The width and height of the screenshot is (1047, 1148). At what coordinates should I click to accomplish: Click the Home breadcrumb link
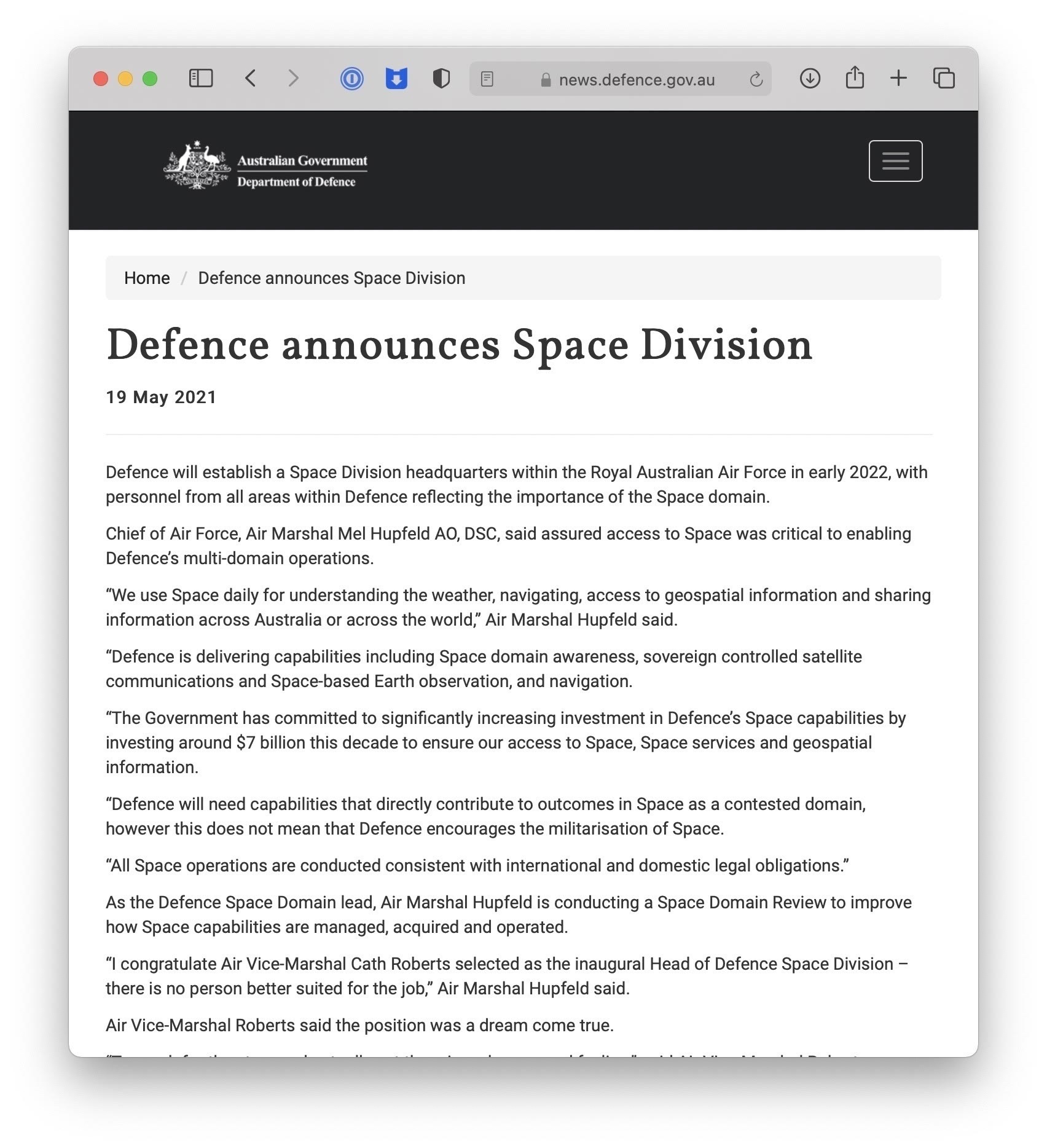pos(147,278)
